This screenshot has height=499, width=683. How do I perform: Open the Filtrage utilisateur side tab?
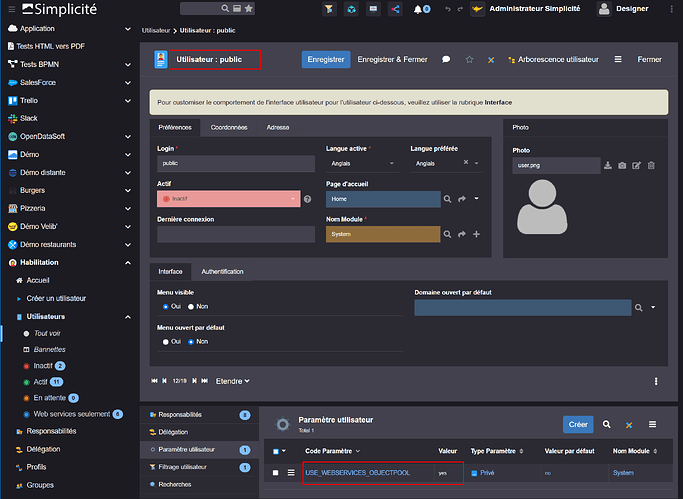(200, 467)
